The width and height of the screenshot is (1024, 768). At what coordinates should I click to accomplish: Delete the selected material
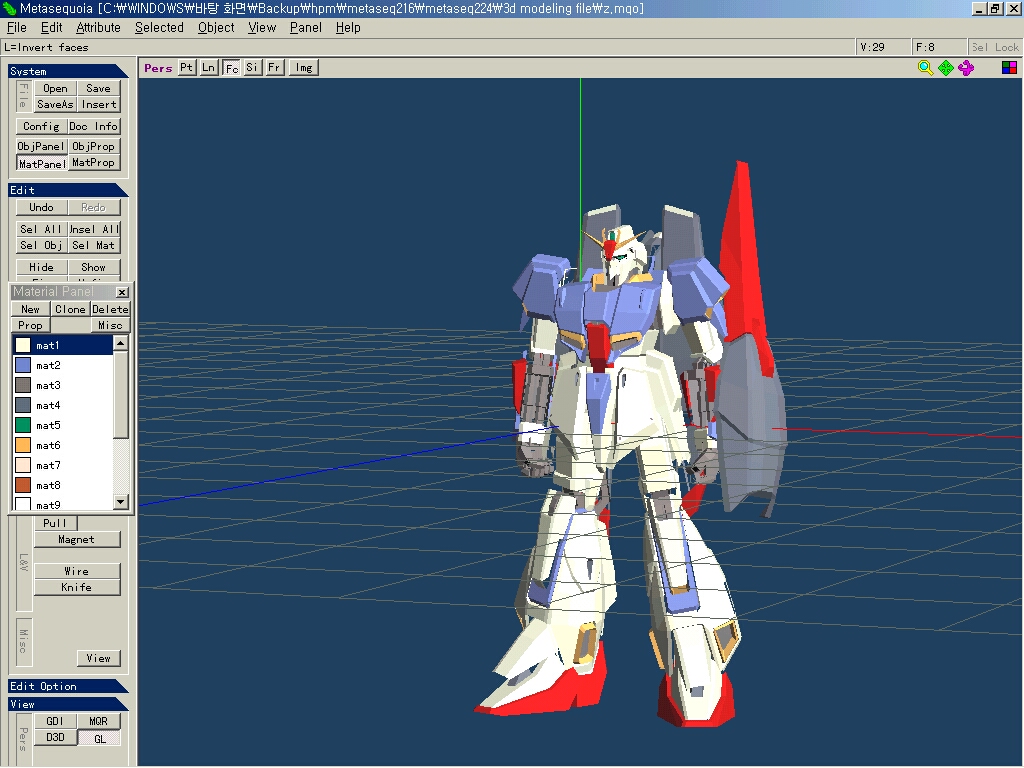pos(110,309)
